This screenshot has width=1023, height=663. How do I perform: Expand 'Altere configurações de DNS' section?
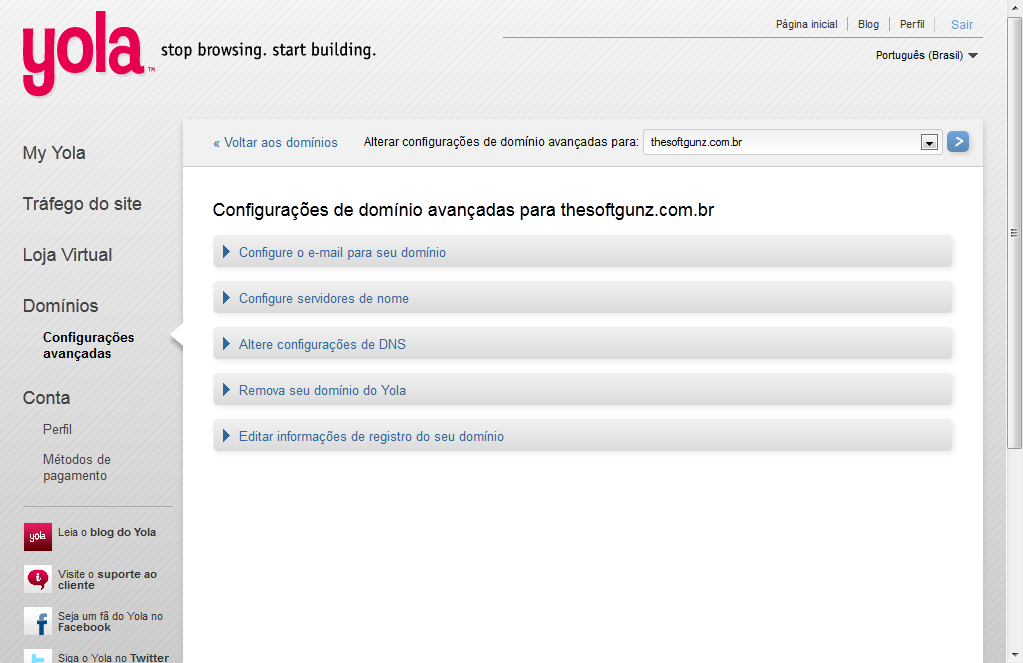point(582,344)
